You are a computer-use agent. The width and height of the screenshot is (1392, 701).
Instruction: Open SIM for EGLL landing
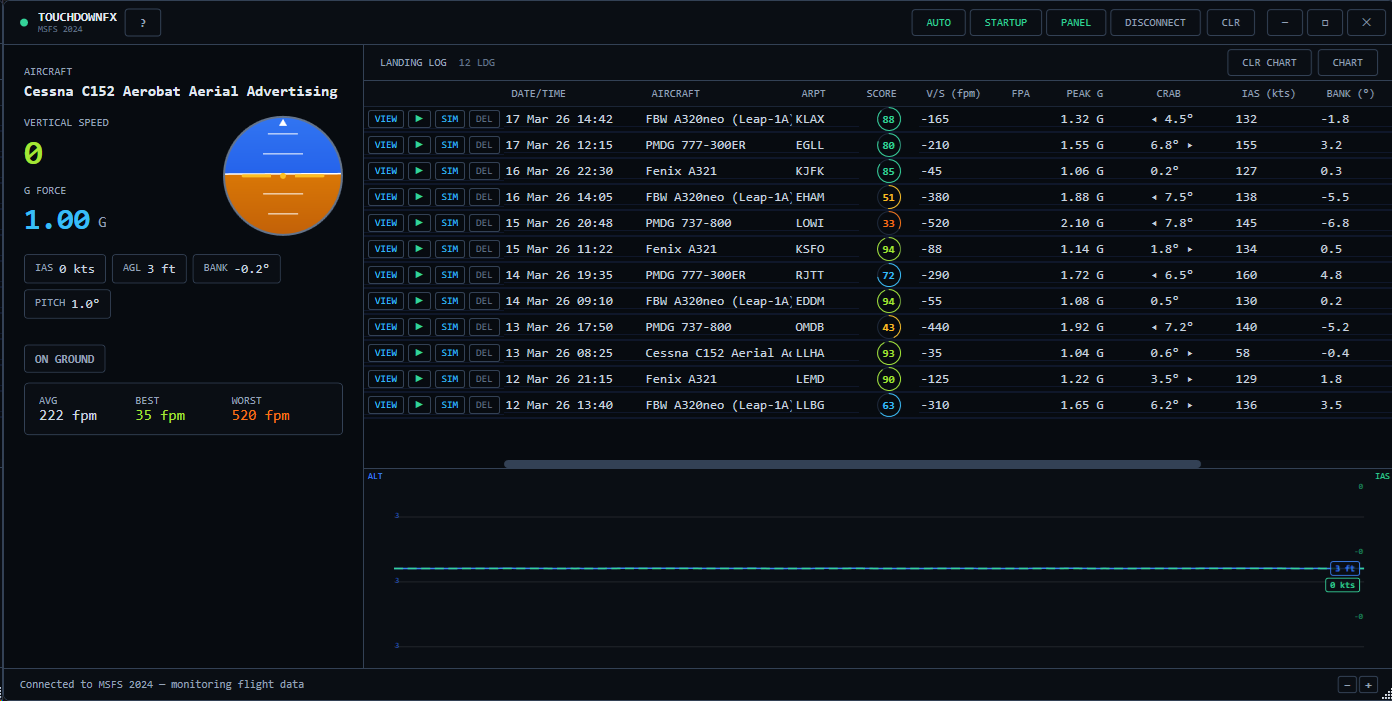click(450, 145)
